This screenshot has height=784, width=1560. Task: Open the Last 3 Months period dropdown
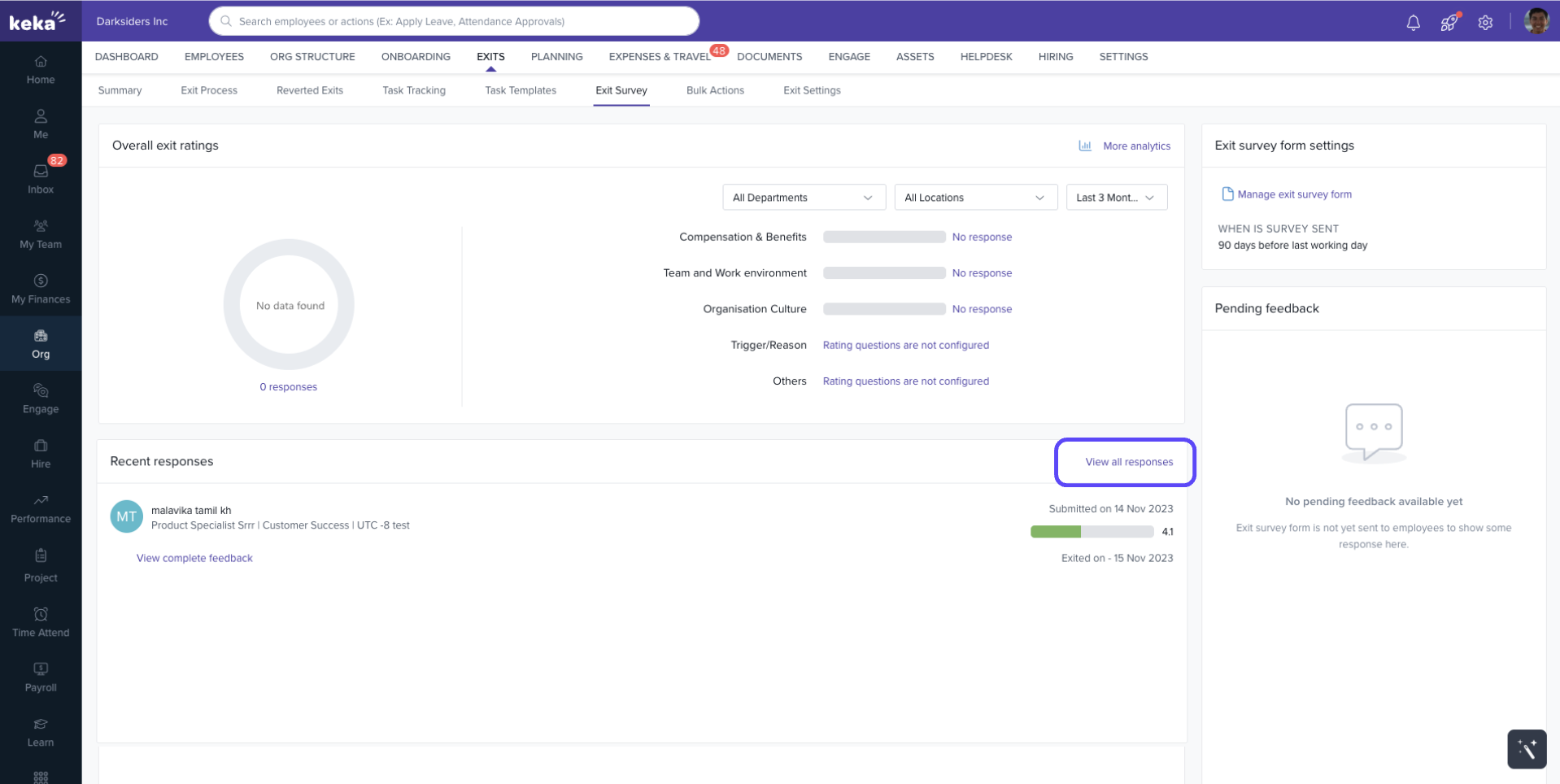pos(1116,198)
